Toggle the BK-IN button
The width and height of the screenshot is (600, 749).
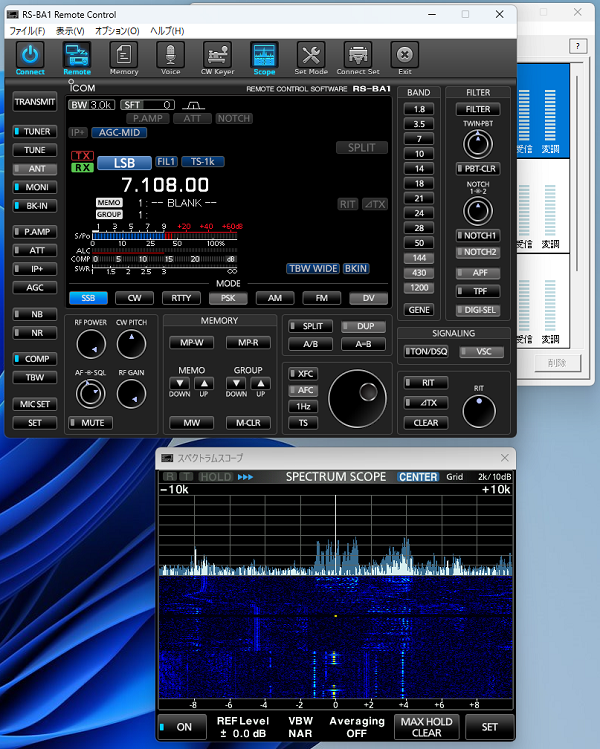tap(34, 206)
